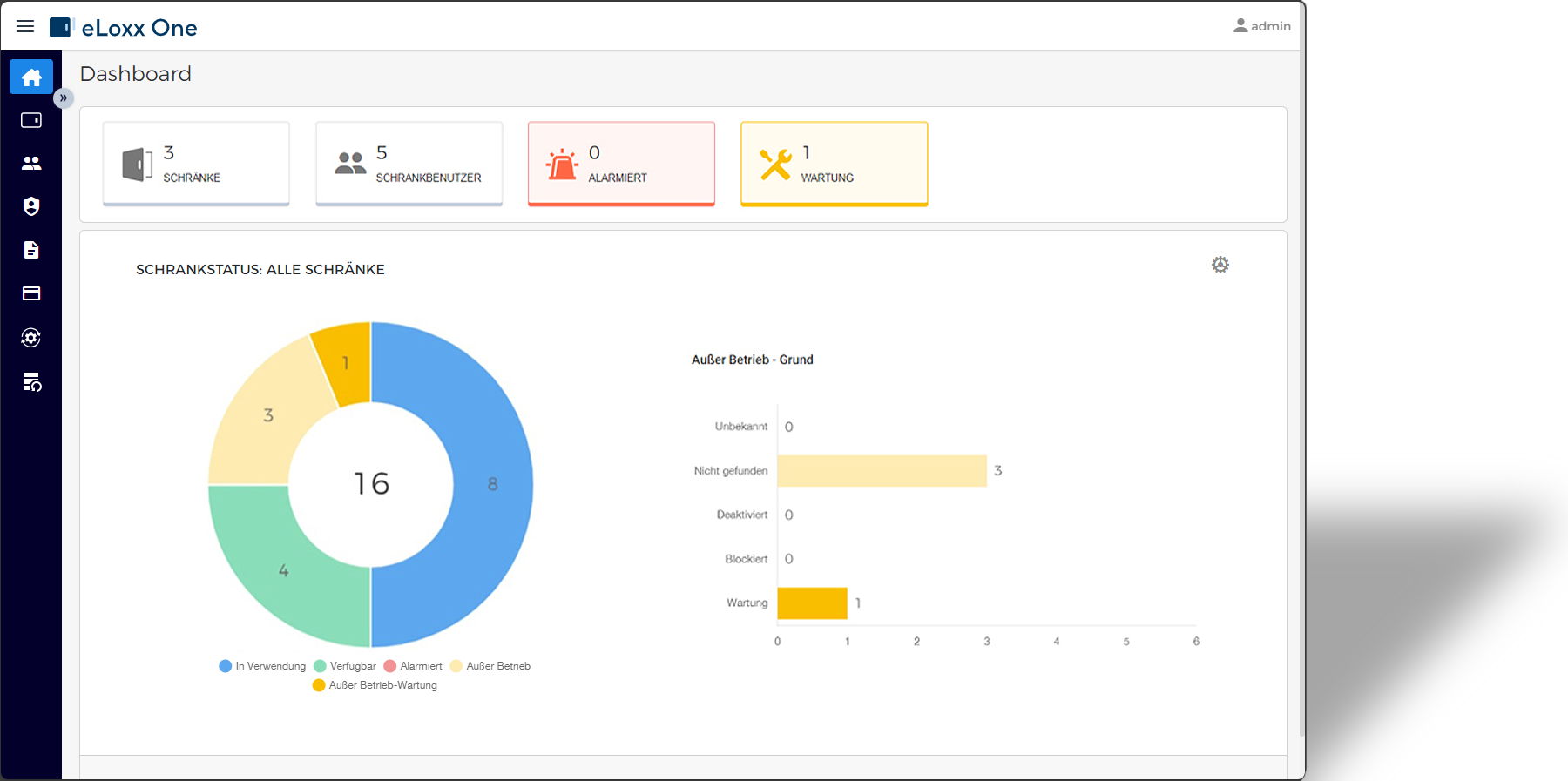Go to the Home dashboard sidebar icon
The height and width of the screenshot is (781, 1568).
click(31, 77)
